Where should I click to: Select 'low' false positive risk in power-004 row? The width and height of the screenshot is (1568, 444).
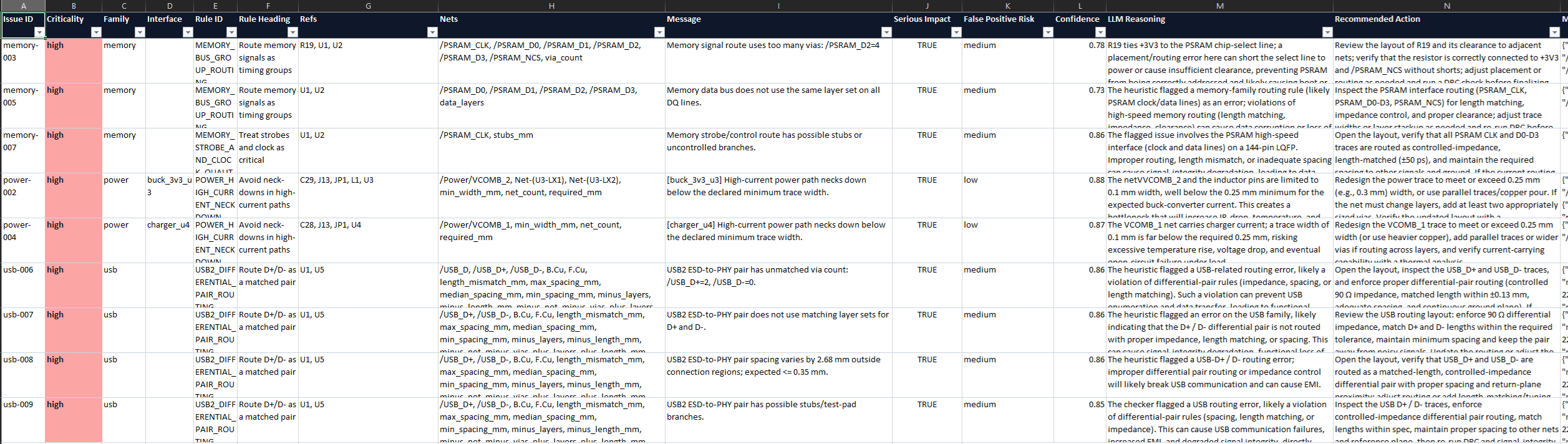point(1007,241)
